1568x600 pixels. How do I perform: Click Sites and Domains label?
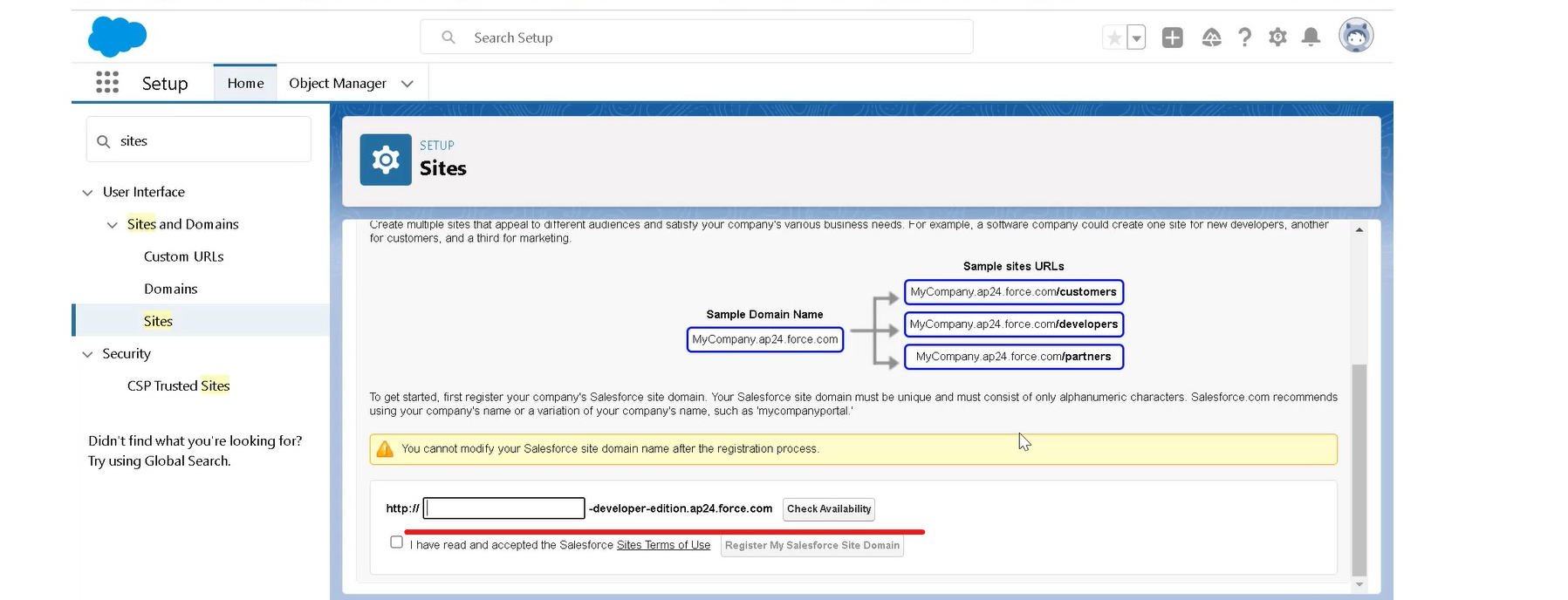tap(183, 224)
